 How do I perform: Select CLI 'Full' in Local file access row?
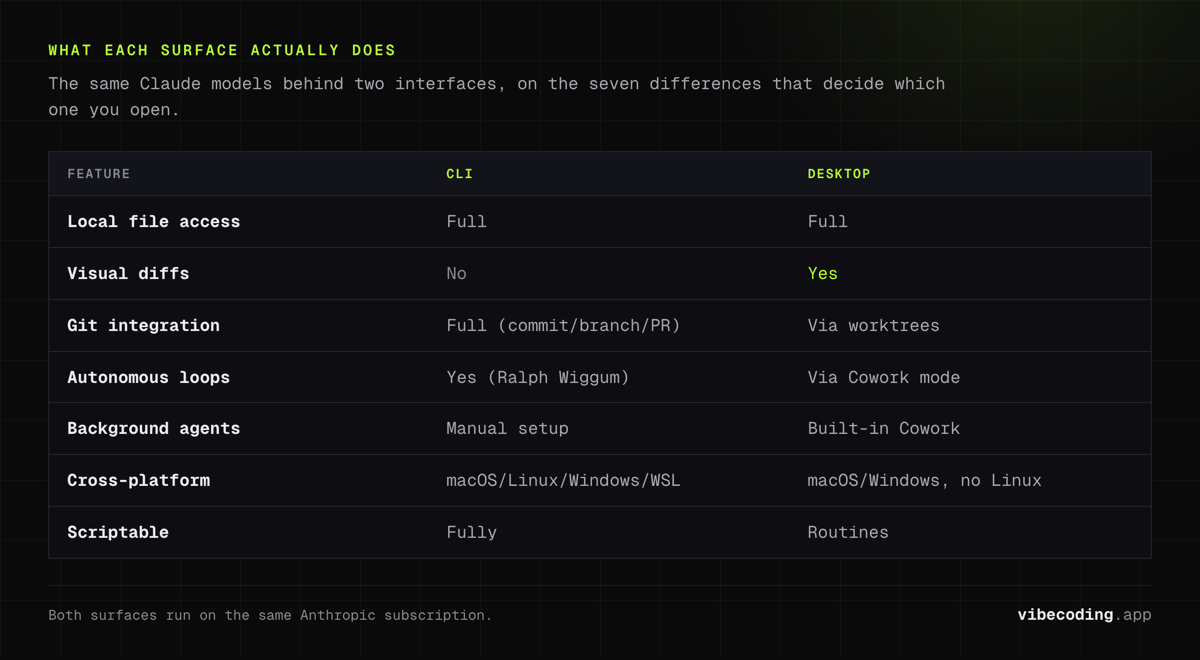pos(466,222)
